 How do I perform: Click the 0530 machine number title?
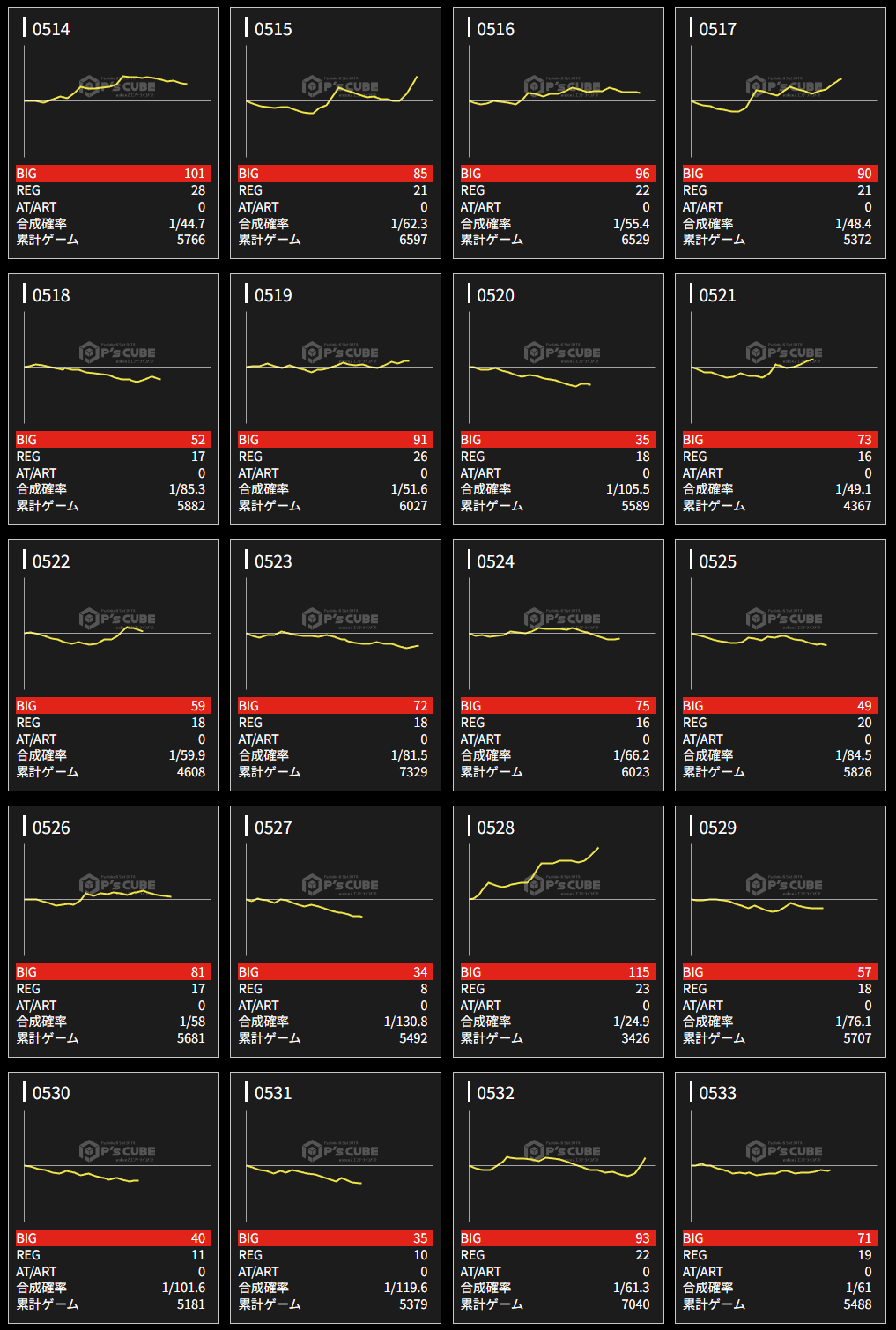51,1093
